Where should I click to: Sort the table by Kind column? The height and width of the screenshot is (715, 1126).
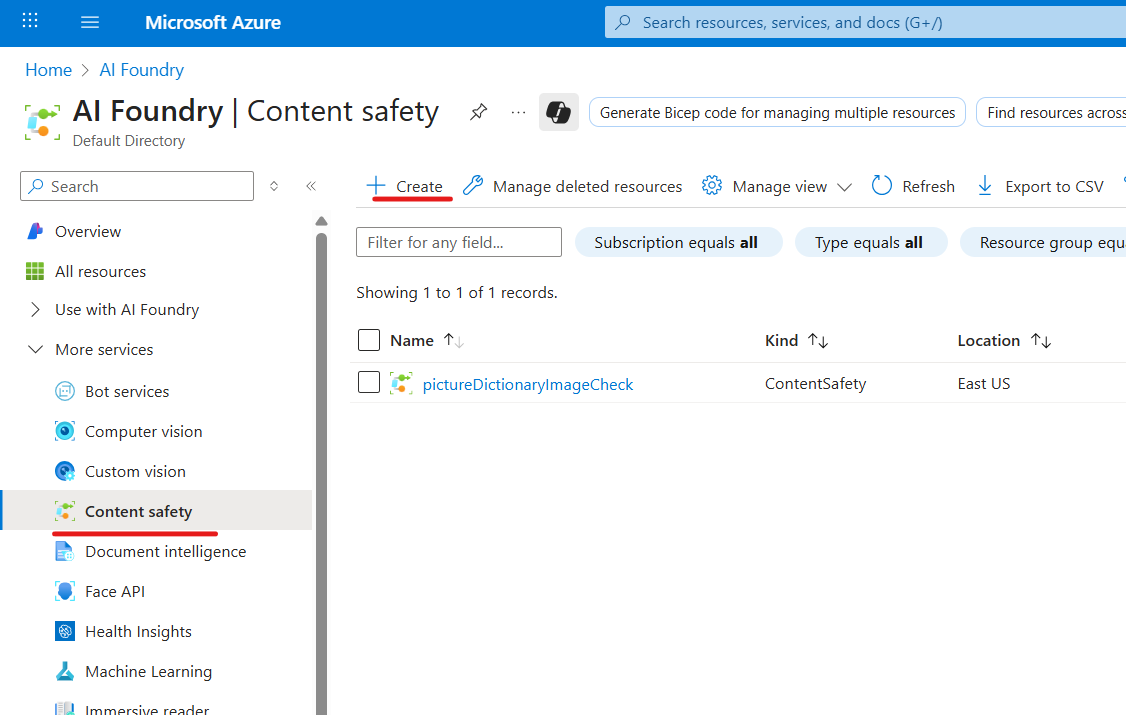point(796,340)
